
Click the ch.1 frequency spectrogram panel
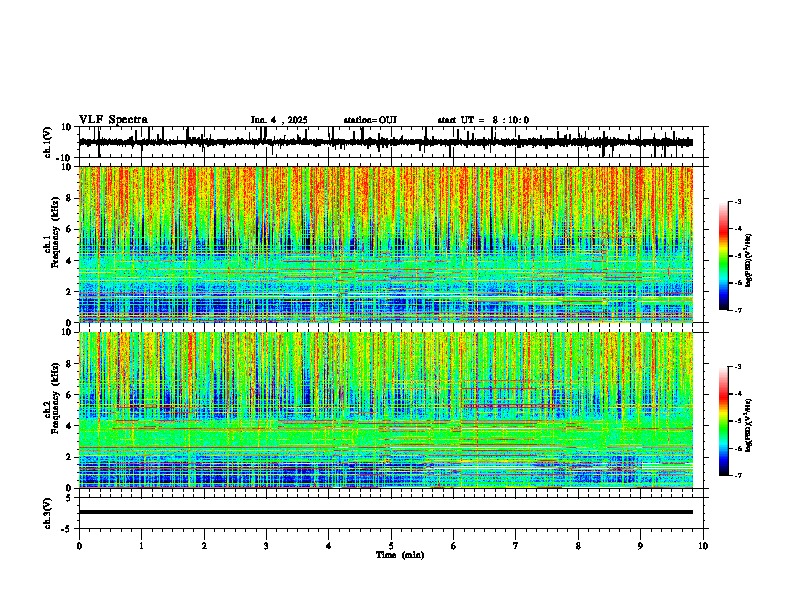coord(386,244)
